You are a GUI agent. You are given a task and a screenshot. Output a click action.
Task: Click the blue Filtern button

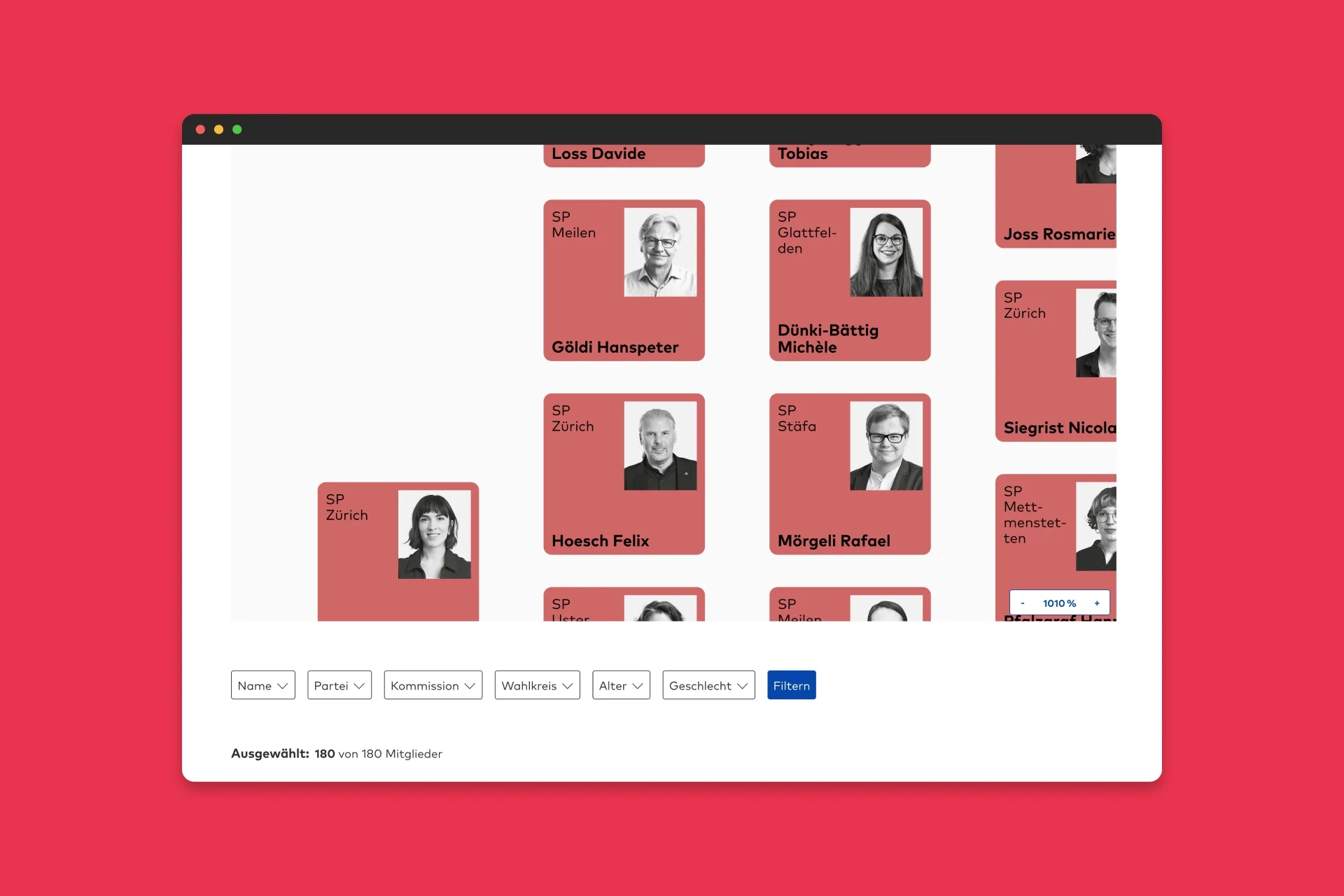click(791, 685)
